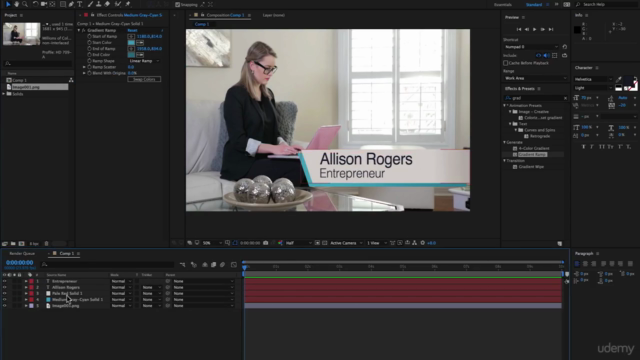The image size is (640, 360).
Task: Toggle Include audio speaker in Preview panel
Action: pyautogui.click(x=546, y=56)
